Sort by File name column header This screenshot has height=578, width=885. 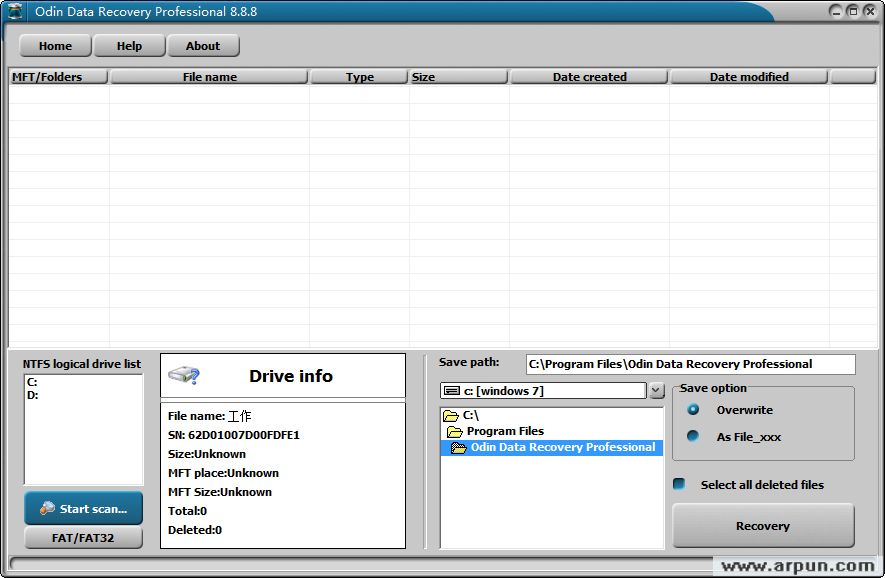point(209,77)
